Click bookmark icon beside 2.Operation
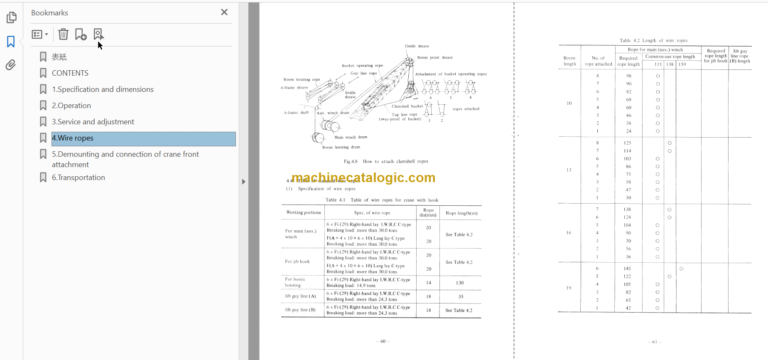Viewport: 768px width, 360px height. pos(43,105)
